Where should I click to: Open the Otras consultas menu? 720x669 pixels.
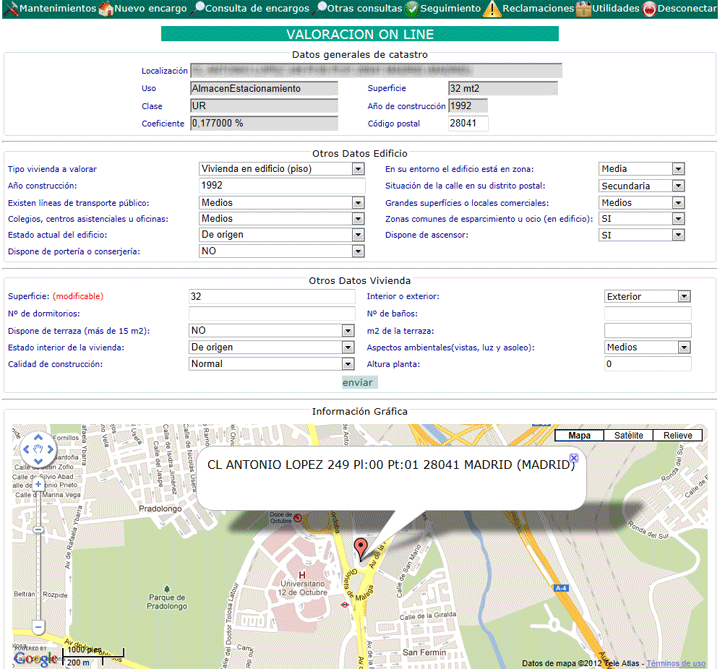pyautogui.click(x=365, y=8)
